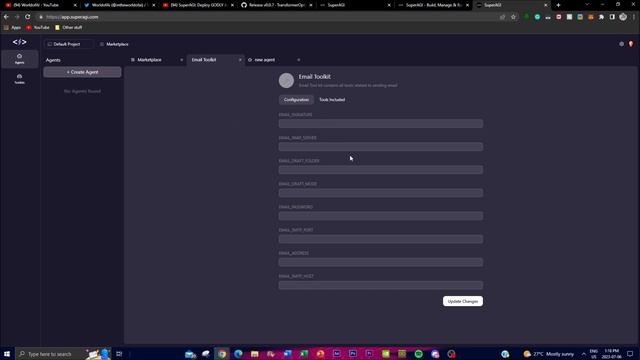Click the Update Changes button
Image resolution: width=640 pixels, height=360 pixels.
463,301
